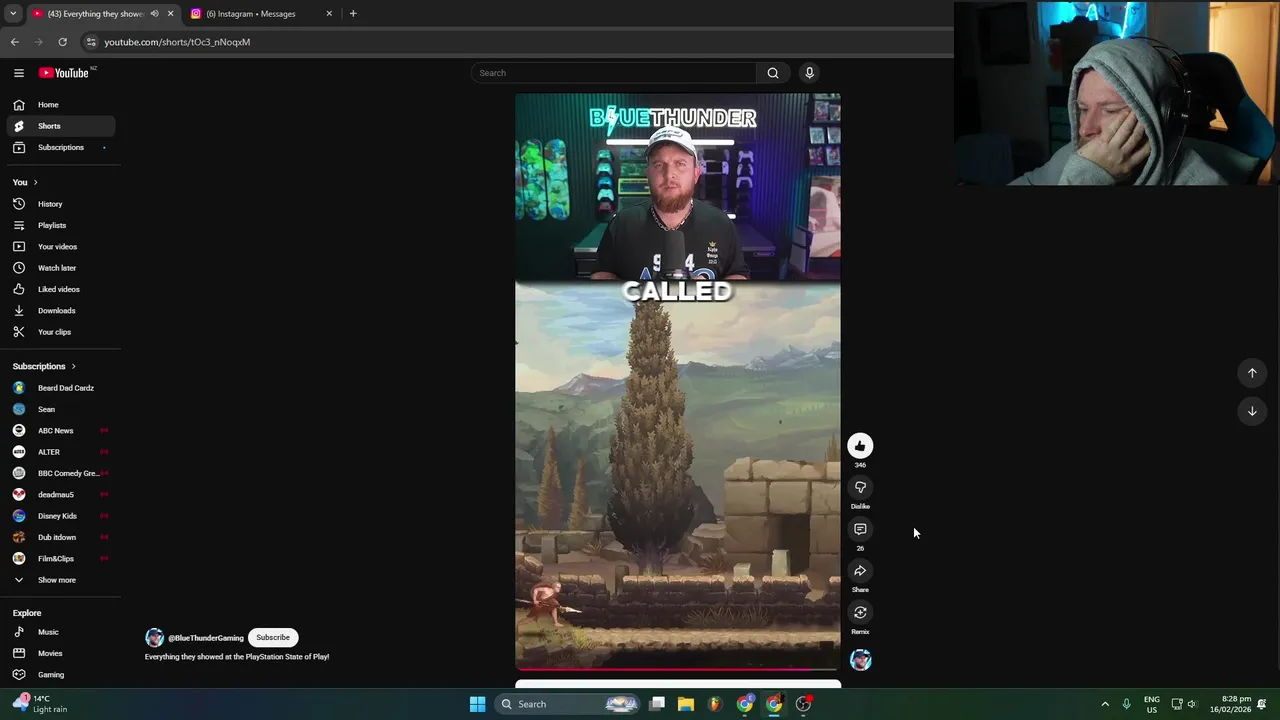Search with your voice microphone button

point(810,73)
